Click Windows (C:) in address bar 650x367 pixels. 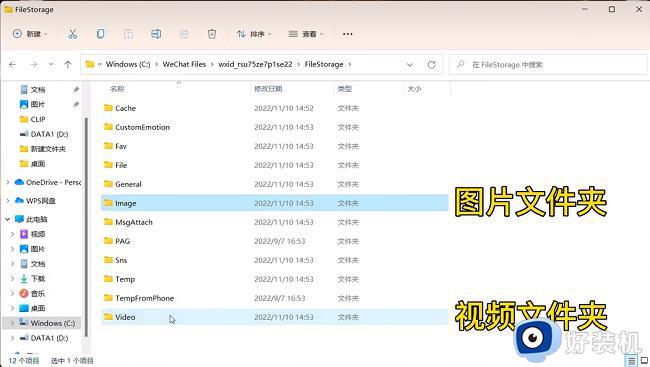(x=128, y=64)
